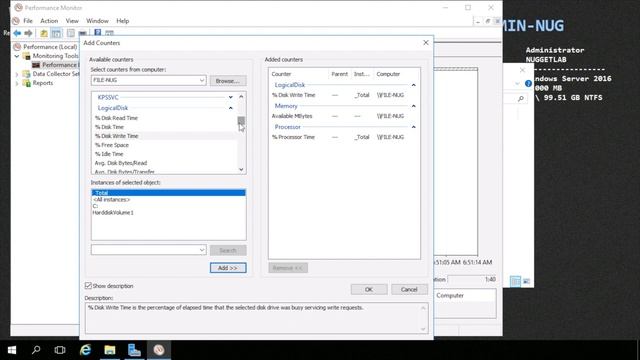Select added Available MBytes row

[344, 116]
